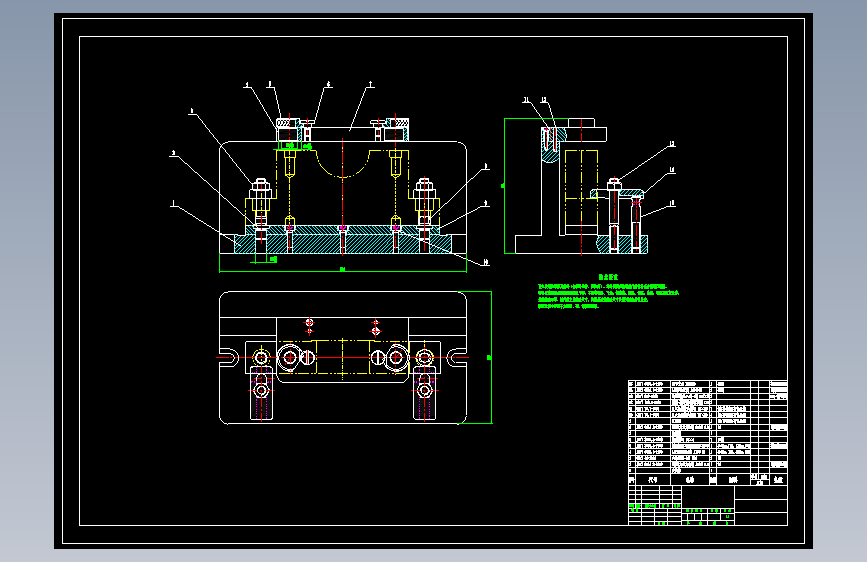This screenshot has width=867, height=562.
Task: Select the green height dimension right of plan view
Action: pyautogui.click(x=490, y=357)
